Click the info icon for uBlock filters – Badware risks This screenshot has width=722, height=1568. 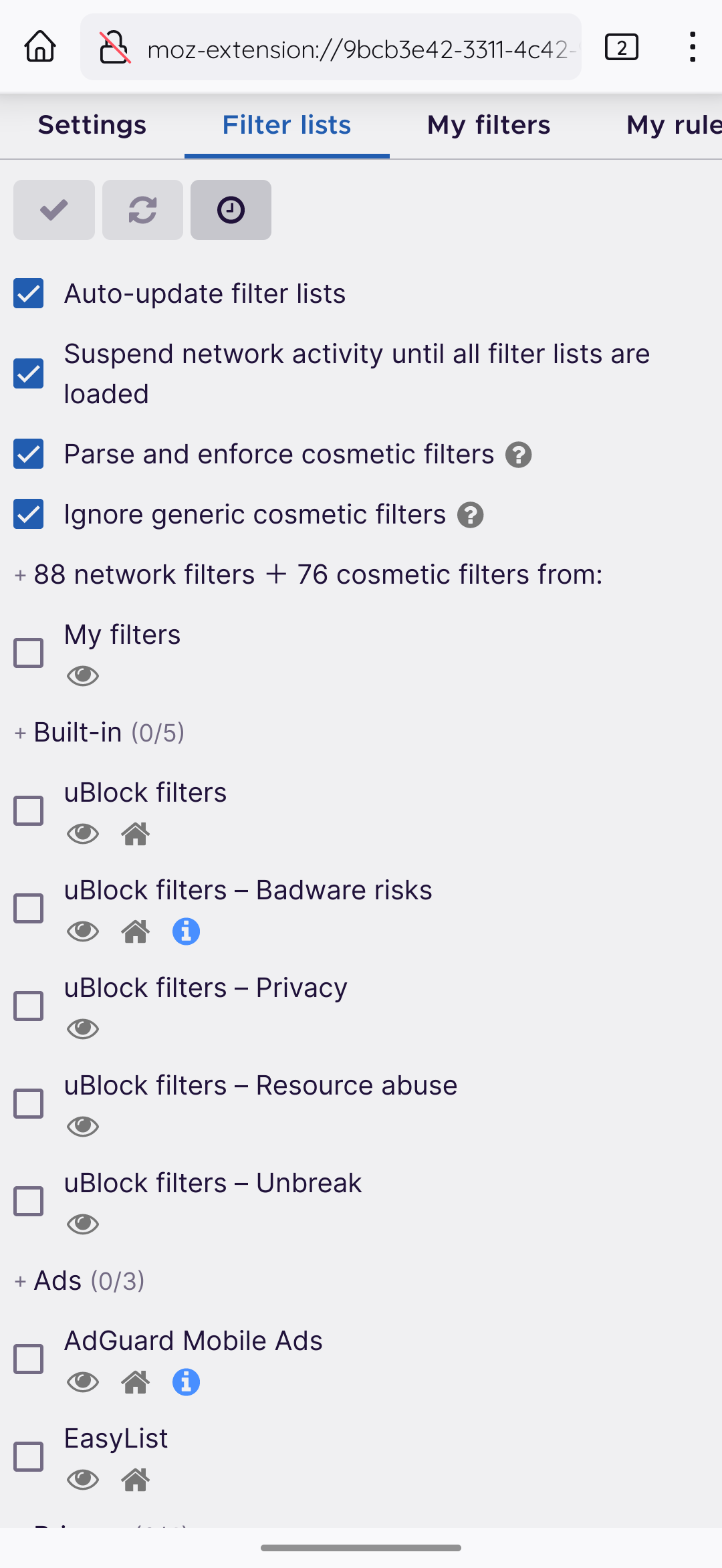point(186,931)
